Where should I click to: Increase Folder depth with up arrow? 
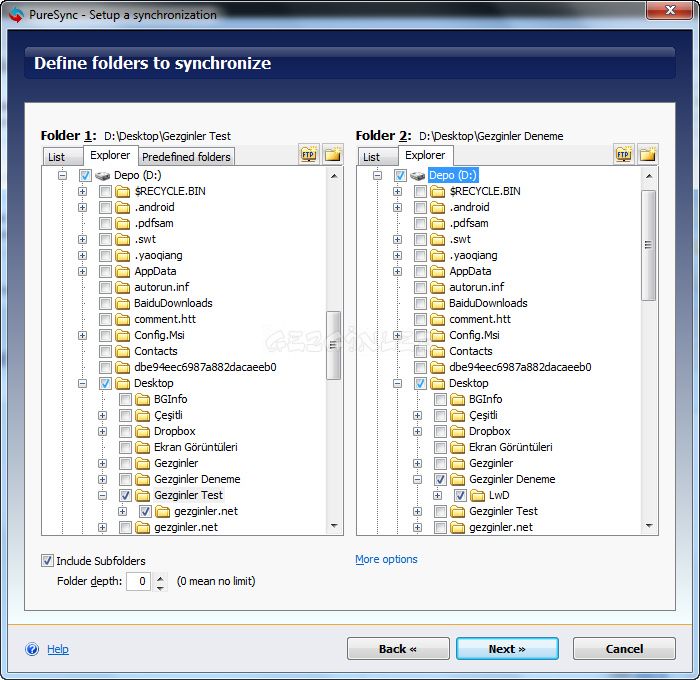(x=160, y=577)
